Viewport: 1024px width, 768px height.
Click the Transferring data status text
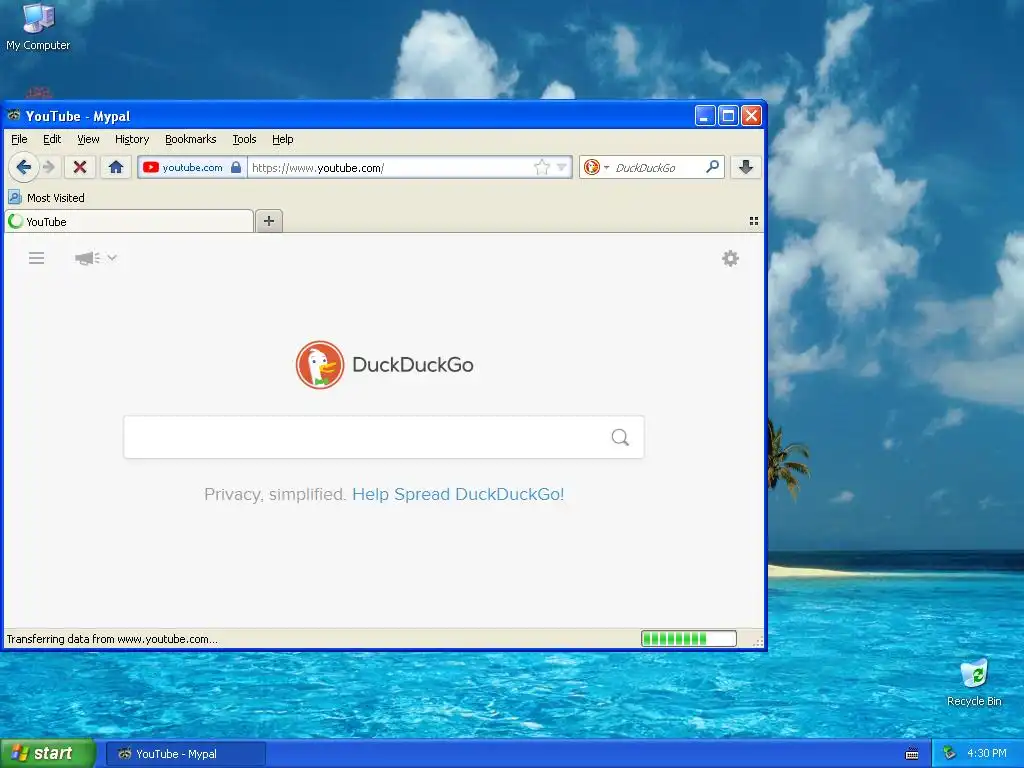112,639
